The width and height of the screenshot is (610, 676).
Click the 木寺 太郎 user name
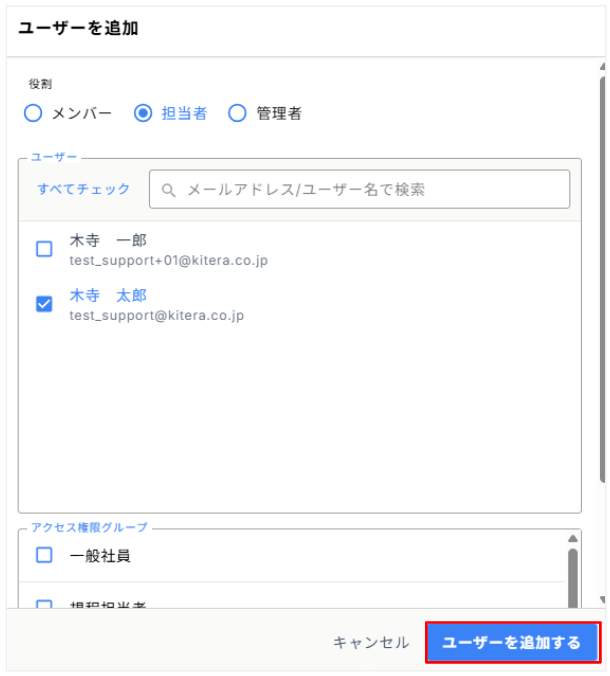108,296
